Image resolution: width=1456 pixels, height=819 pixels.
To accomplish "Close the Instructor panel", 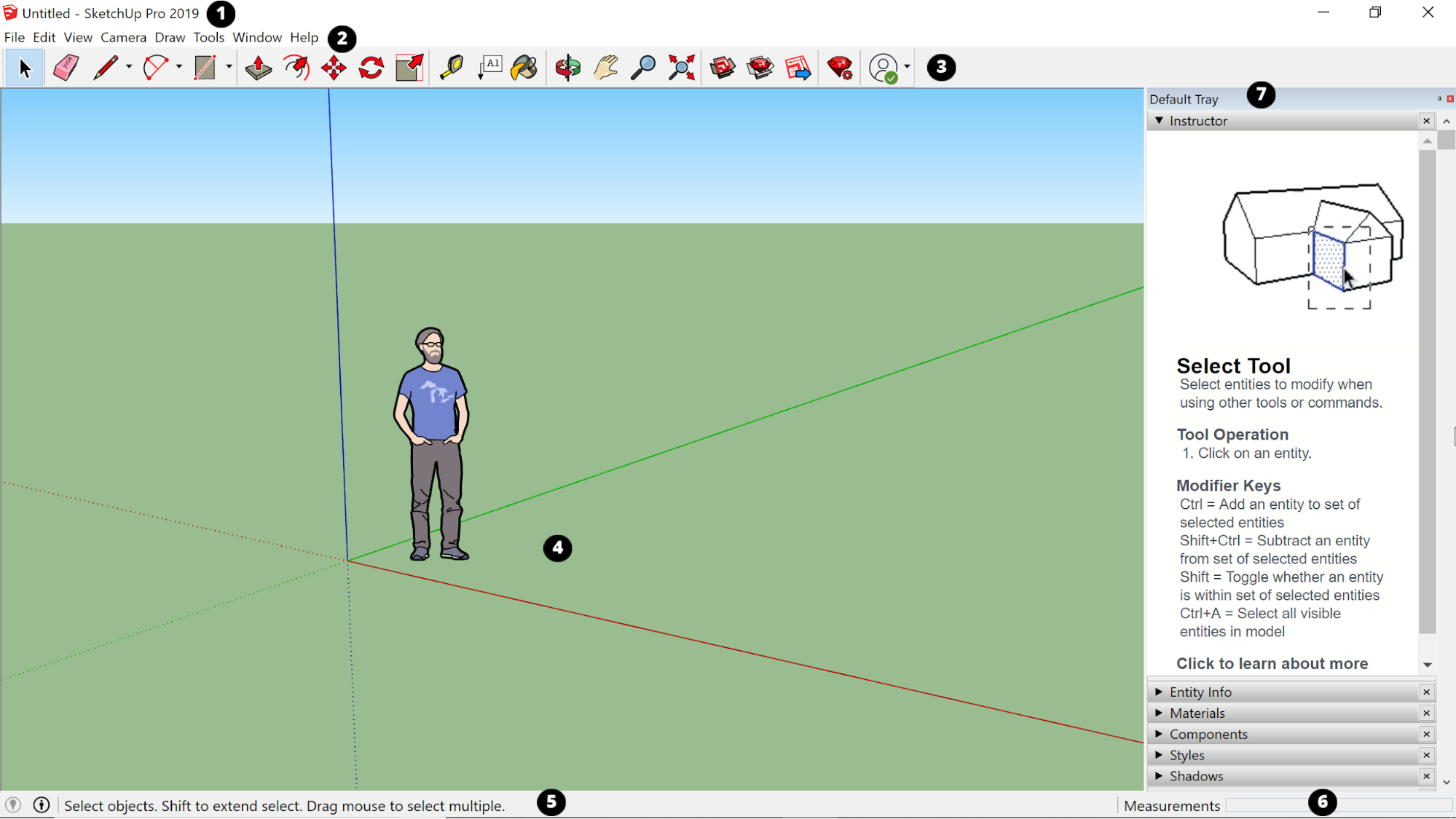I will click(1427, 120).
